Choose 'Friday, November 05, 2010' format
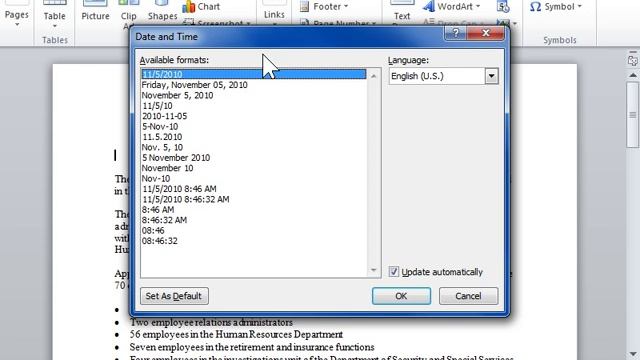 (x=194, y=85)
